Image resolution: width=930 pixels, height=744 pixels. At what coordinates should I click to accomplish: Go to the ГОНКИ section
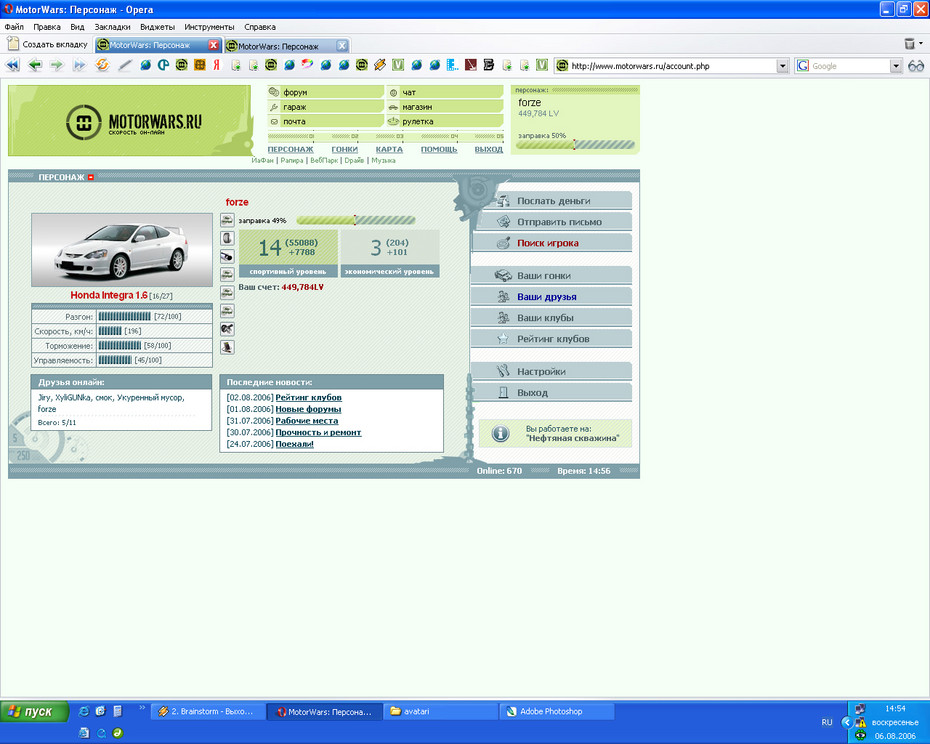345,149
